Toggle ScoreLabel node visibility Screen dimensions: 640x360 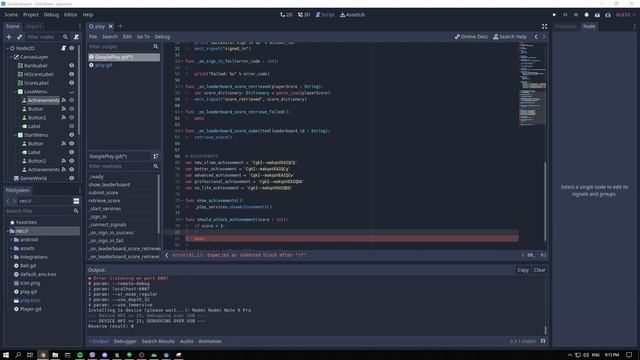click(x=72, y=83)
